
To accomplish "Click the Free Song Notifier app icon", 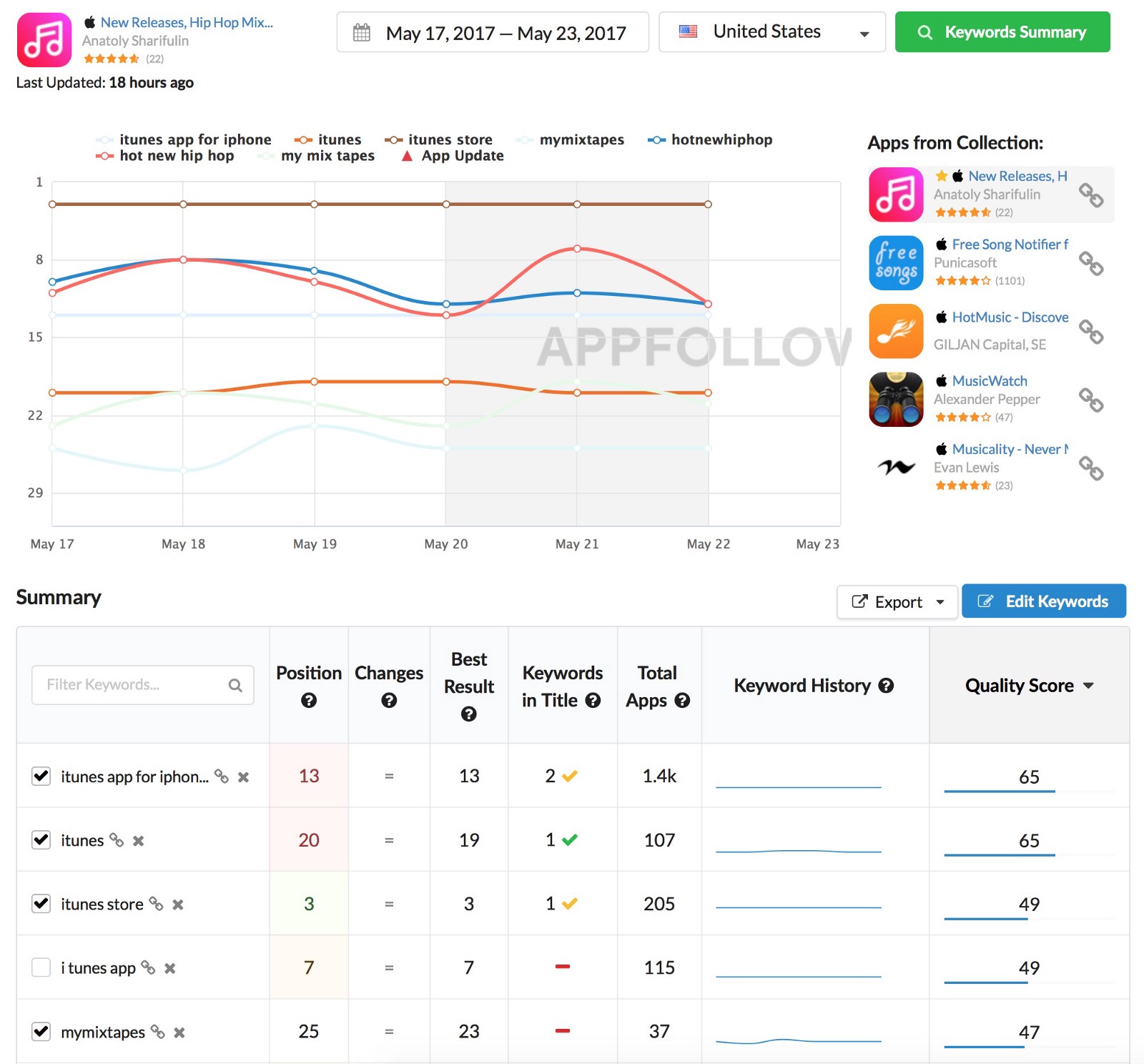I will [896, 263].
